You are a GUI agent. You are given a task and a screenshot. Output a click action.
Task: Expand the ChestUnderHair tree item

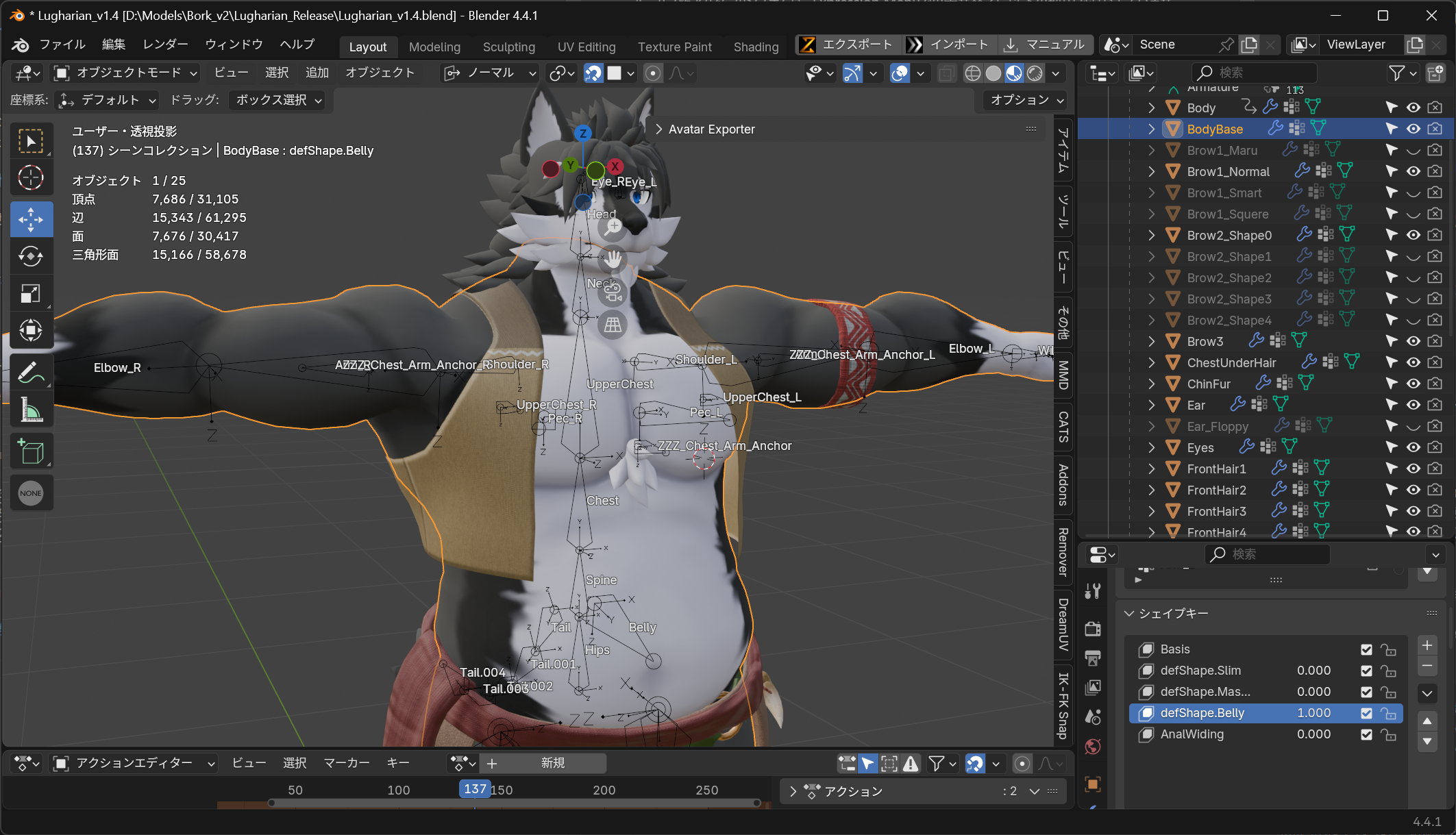tap(1151, 362)
